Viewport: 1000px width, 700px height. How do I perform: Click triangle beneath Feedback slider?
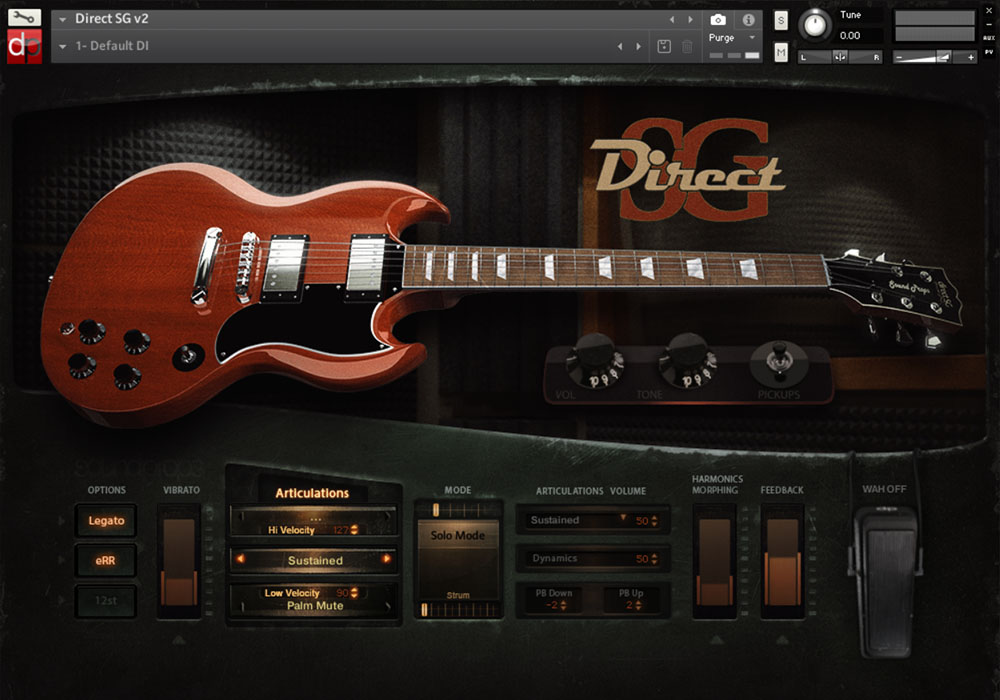tap(783, 639)
